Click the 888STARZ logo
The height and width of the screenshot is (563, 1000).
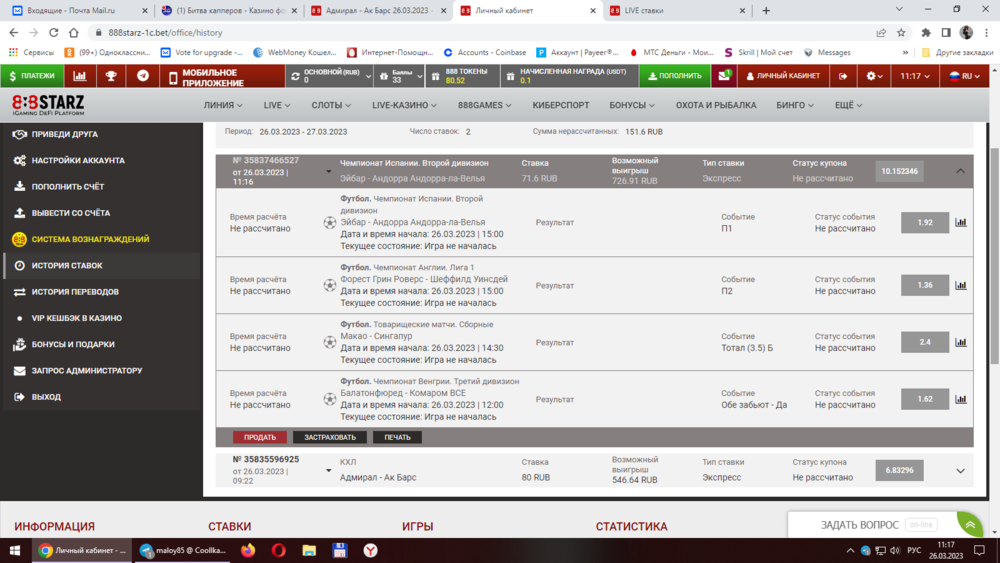[x=48, y=105]
